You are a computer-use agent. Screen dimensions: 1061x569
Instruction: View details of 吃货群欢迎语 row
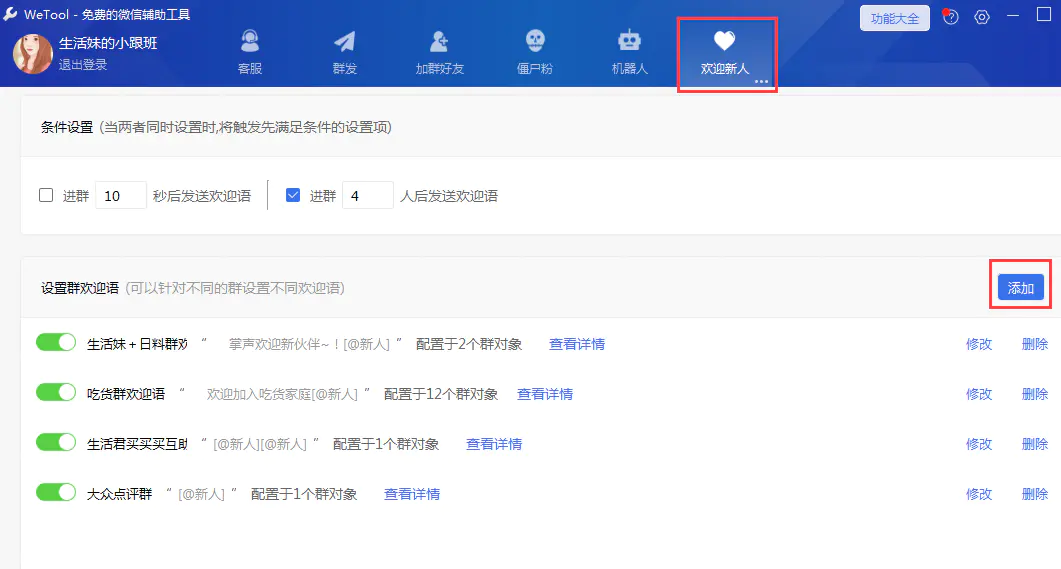tap(545, 394)
